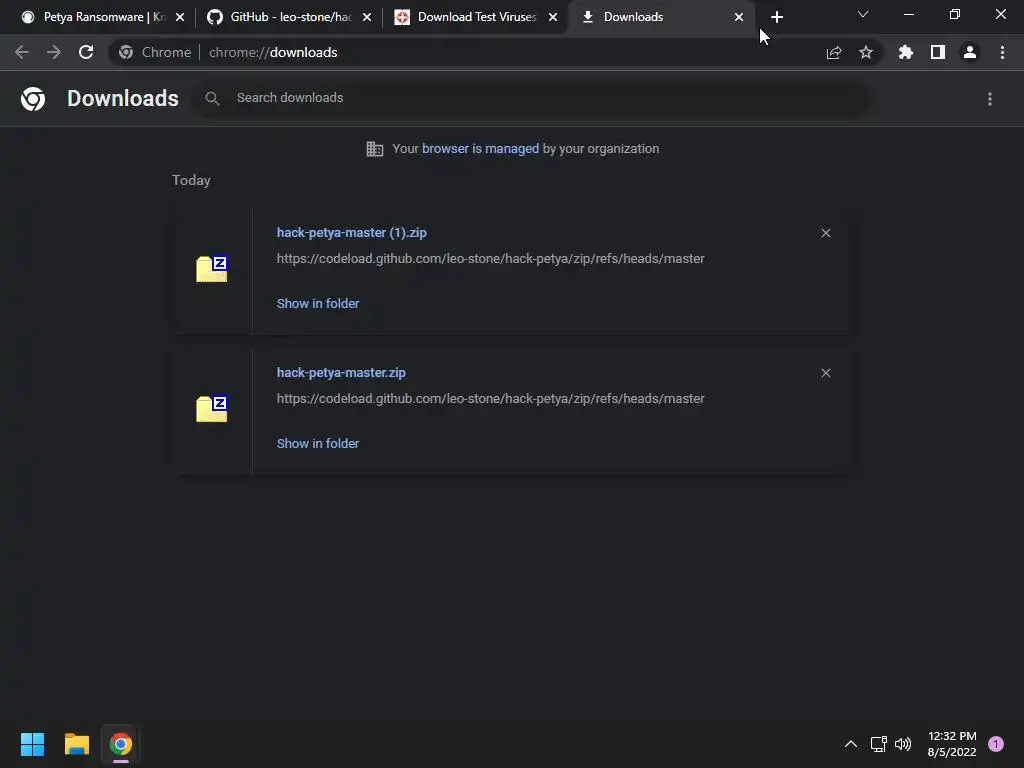This screenshot has height=768, width=1024.
Task: Click the zip icon of hack-petya-master.zip
Action: click(212, 409)
